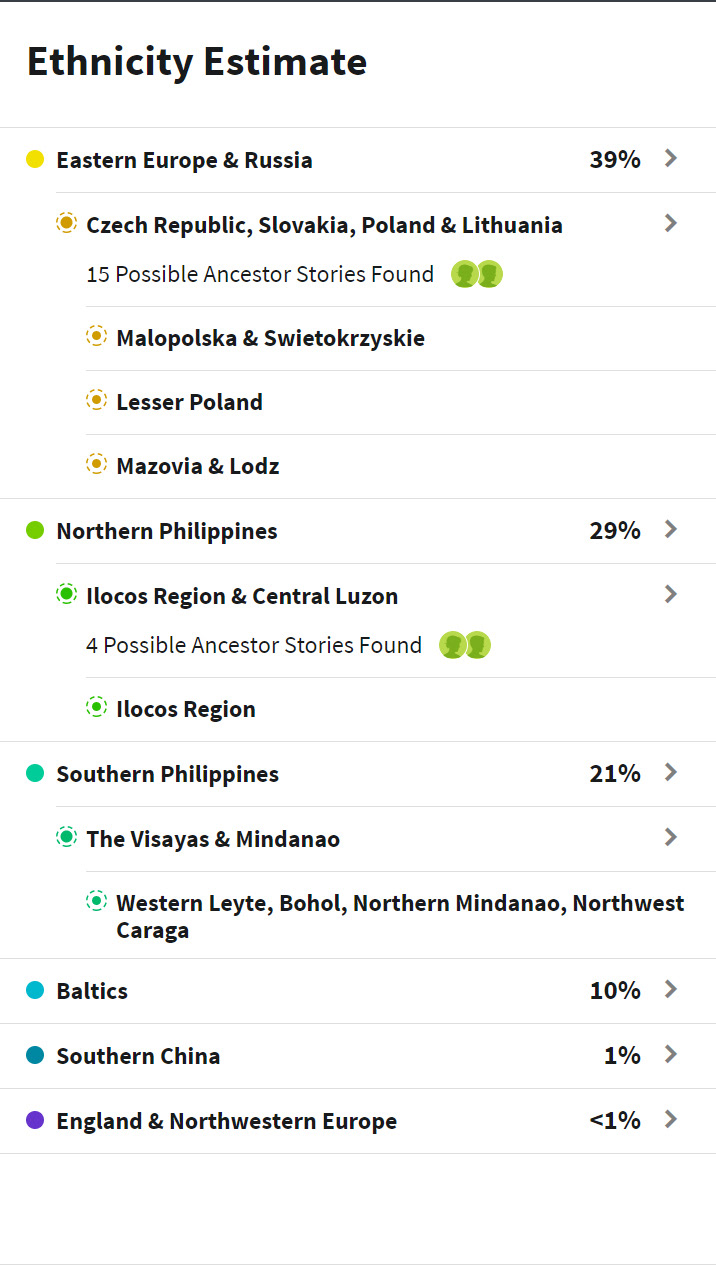The width and height of the screenshot is (716, 1273).
Task: Click the Lesser Poland dotted circle icon
Action: click(96, 401)
